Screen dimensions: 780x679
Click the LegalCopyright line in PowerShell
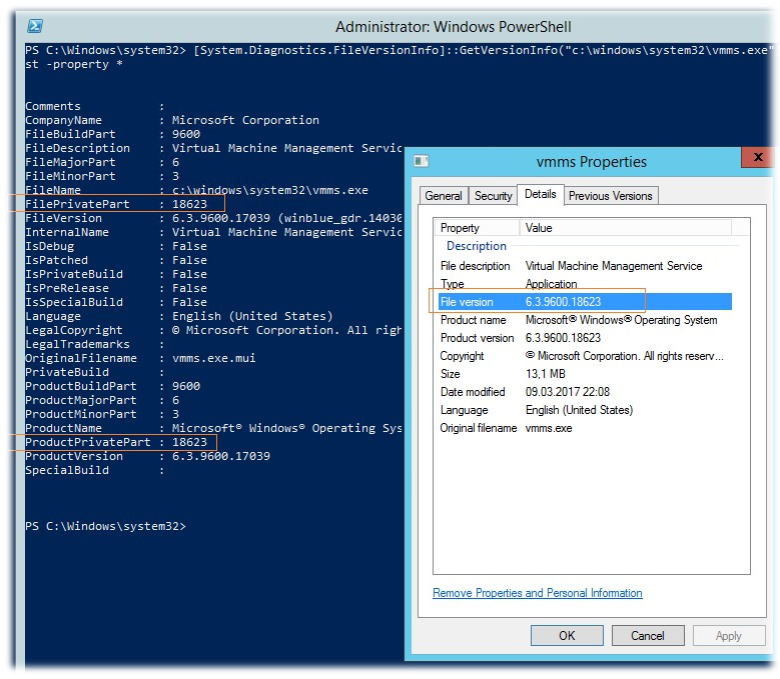(214, 330)
